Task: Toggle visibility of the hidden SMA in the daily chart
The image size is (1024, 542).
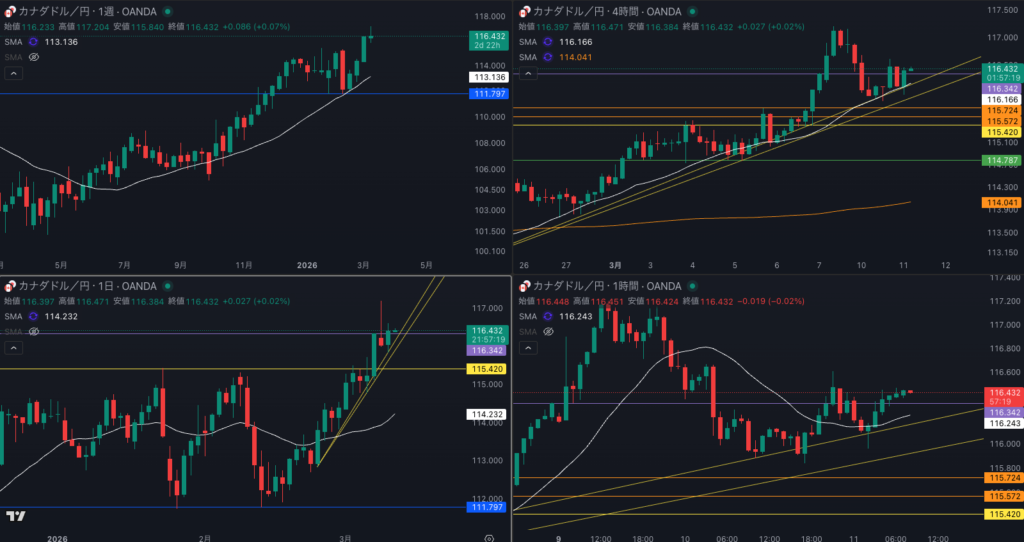Action: (x=33, y=331)
